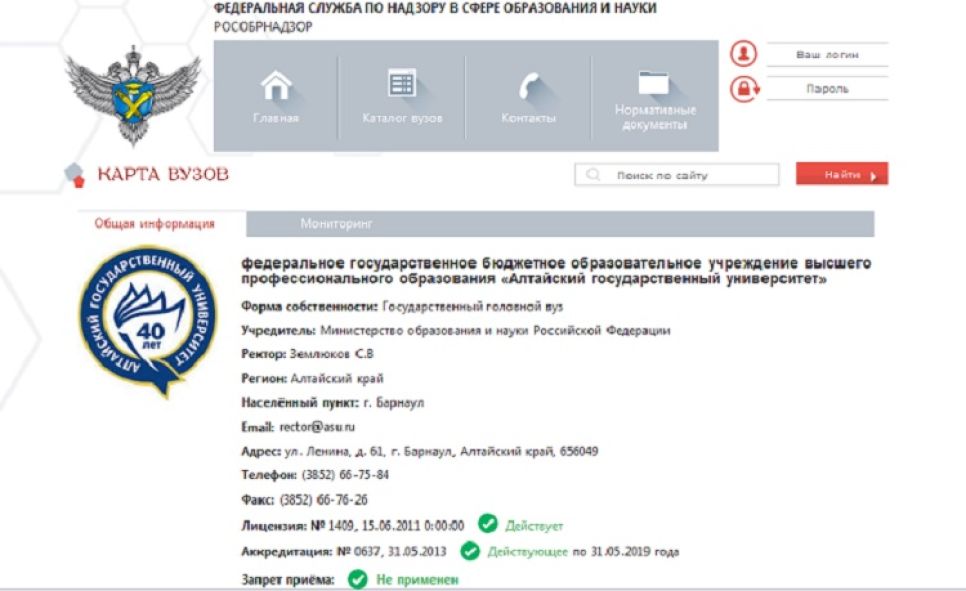The width and height of the screenshot is (966, 591).
Task: Click Министерство образования и науки founder text
Action: 495,330
